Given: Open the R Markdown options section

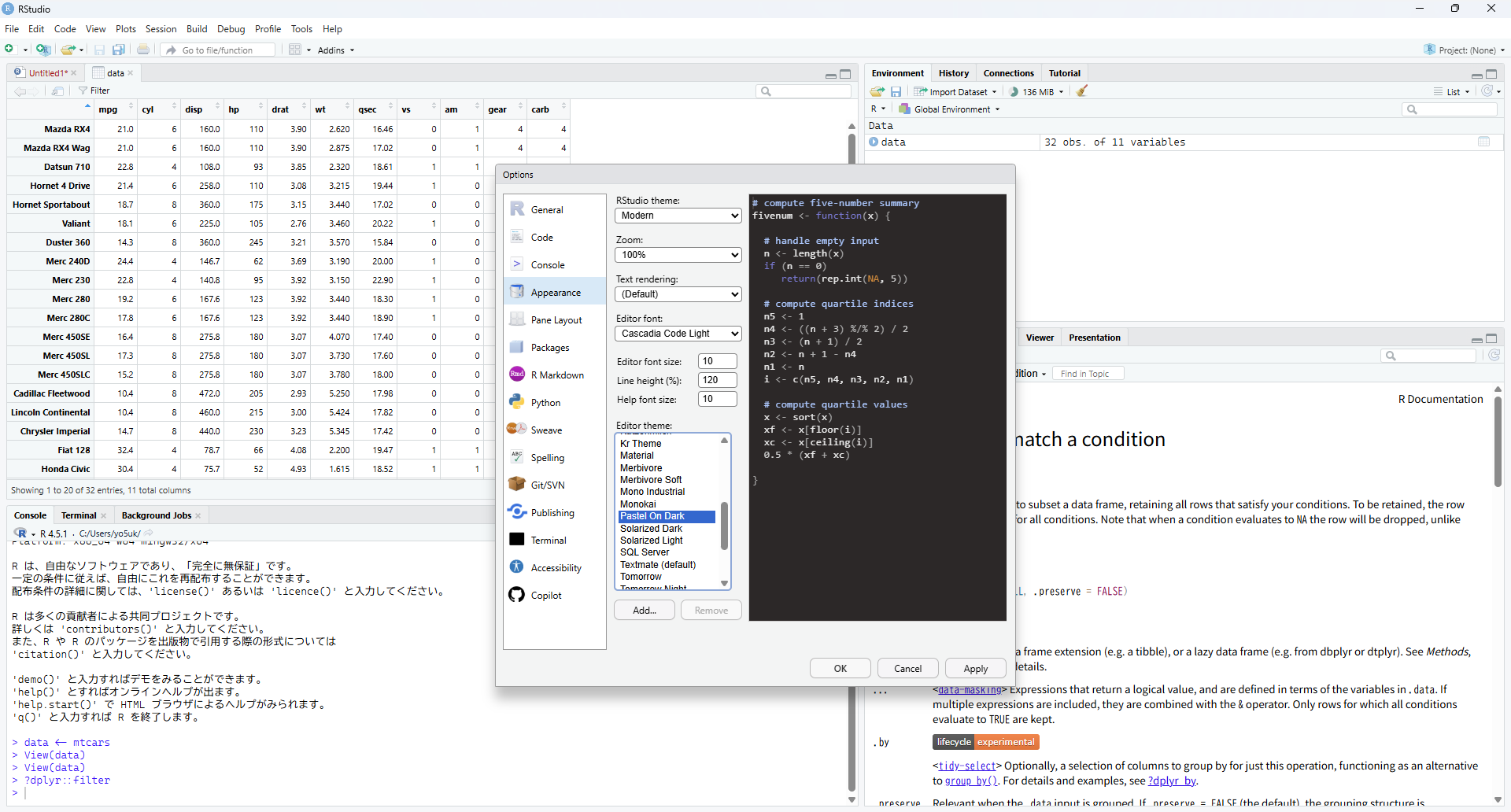Looking at the screenshot, I should [556, 375].
